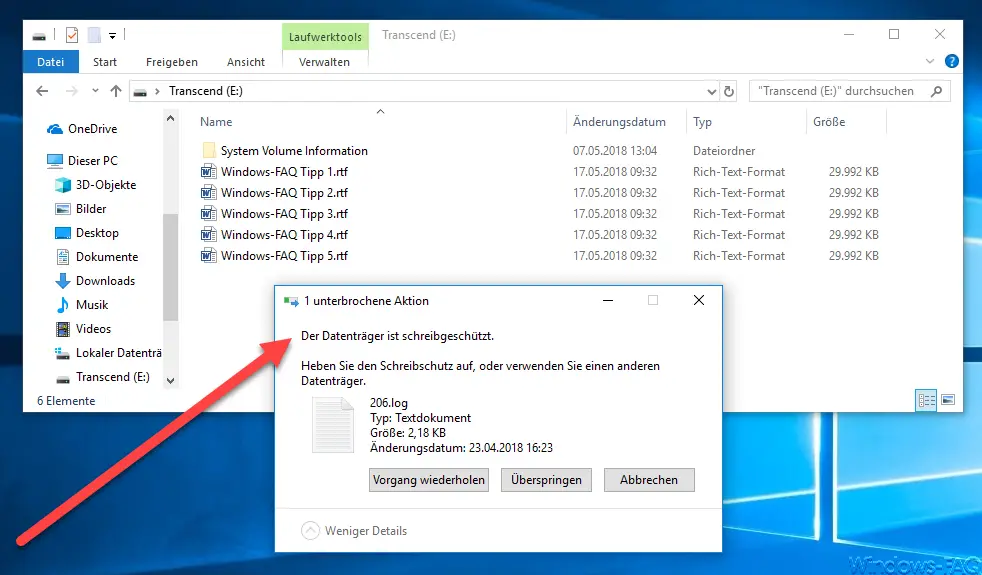
Task: Click the 6 Elemente status bar text
Action: coord(66,401)
